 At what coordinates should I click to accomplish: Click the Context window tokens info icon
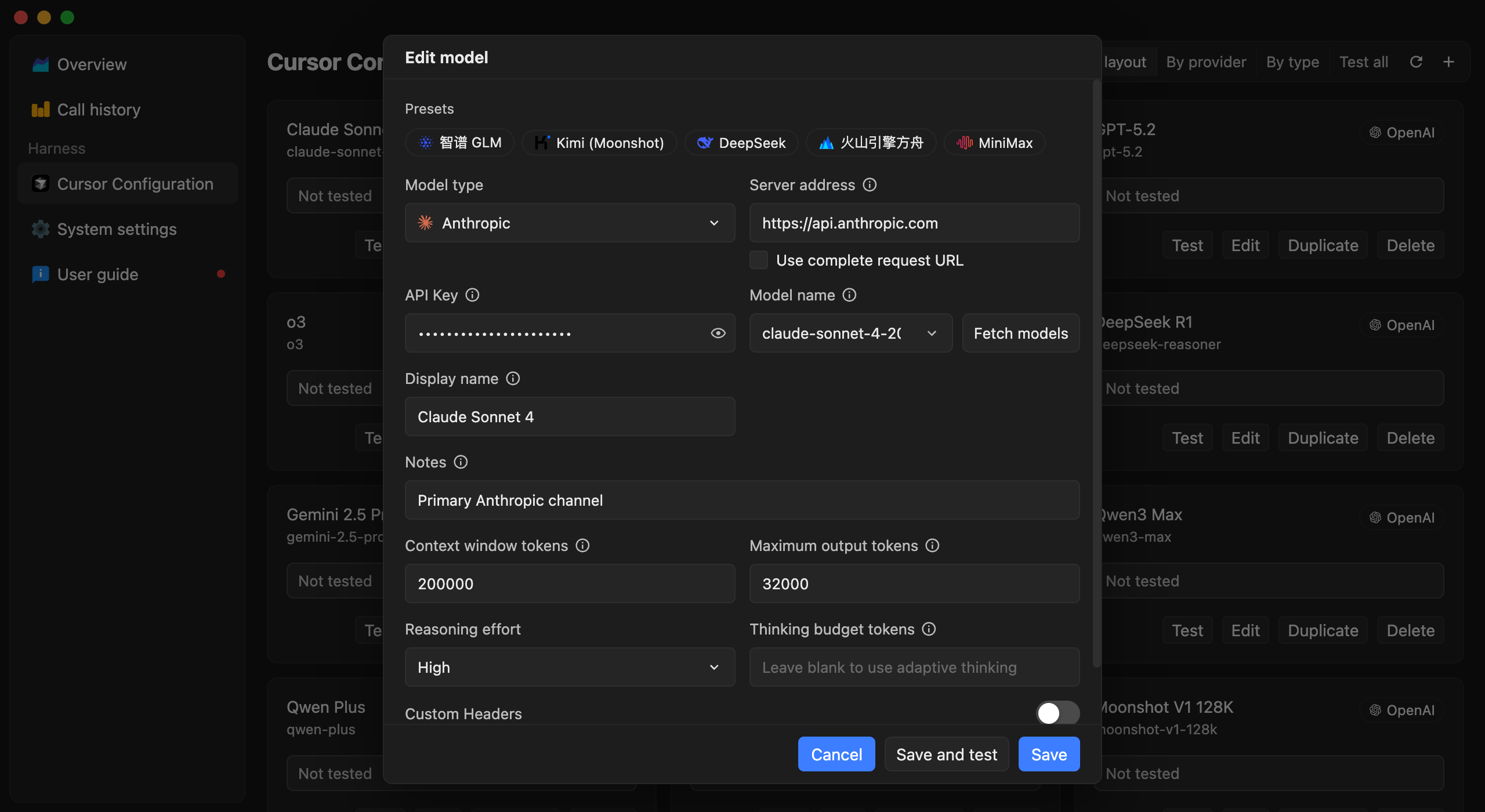click(x=582, y=545)
